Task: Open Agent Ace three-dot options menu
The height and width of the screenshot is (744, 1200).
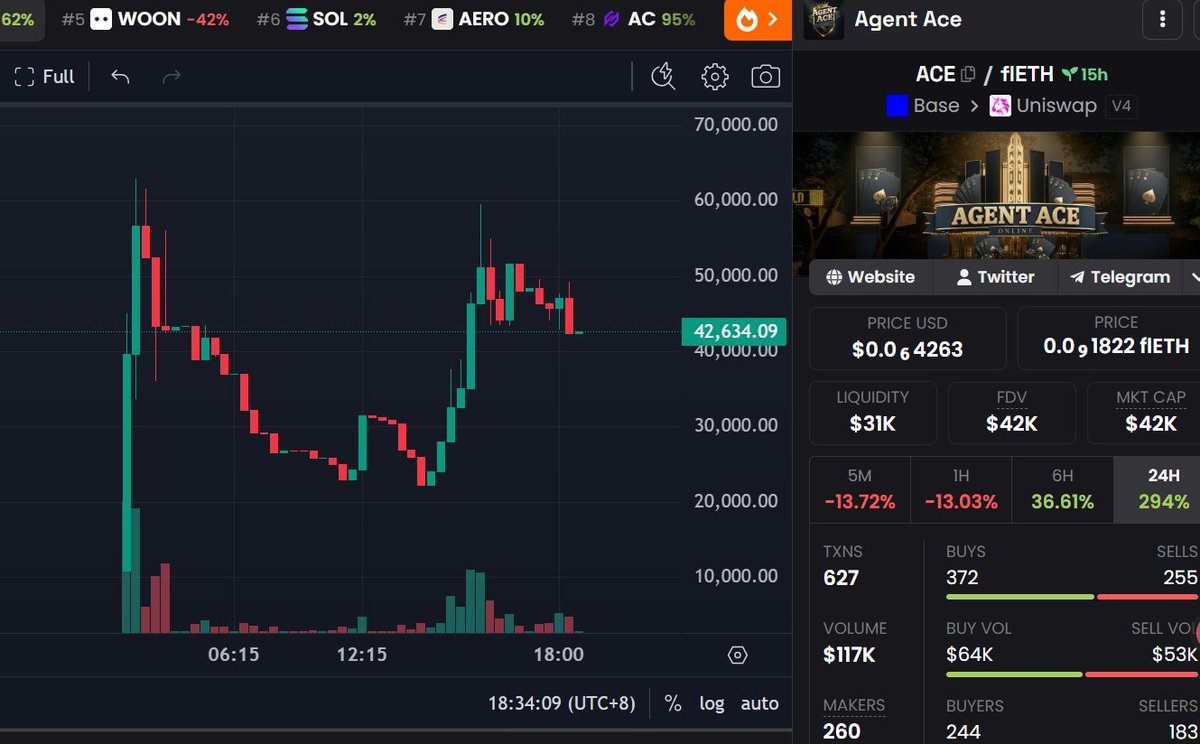Action: (1161, 19)
